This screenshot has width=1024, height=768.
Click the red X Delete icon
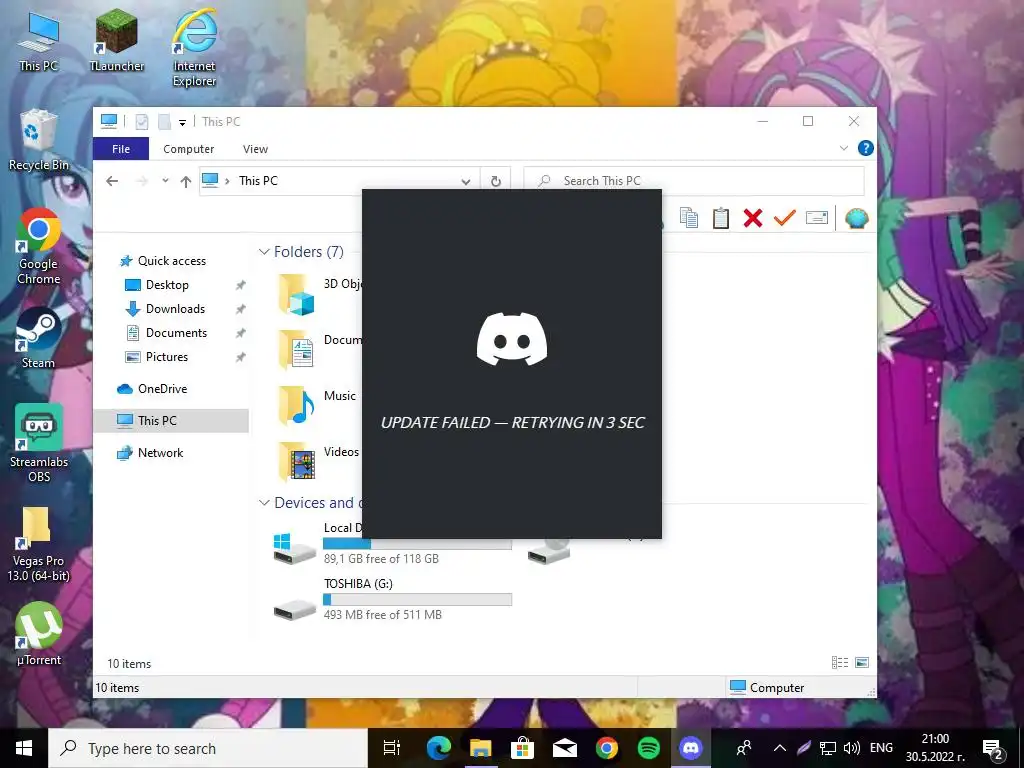click(x=752, y=217)
